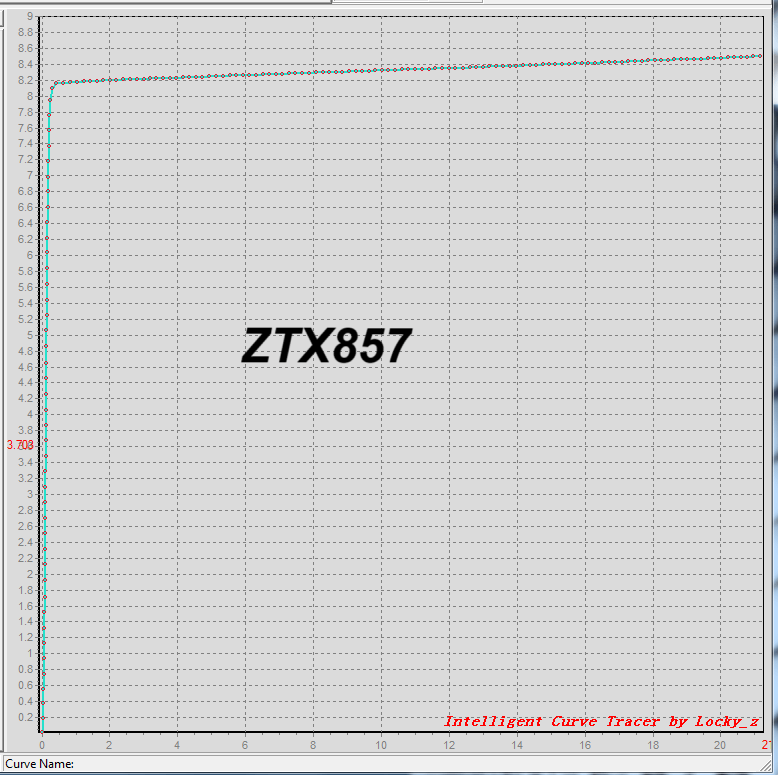Click the 4.6 label on the vertical axis
This screenshot has width=778, height=775.
point(25,367)
